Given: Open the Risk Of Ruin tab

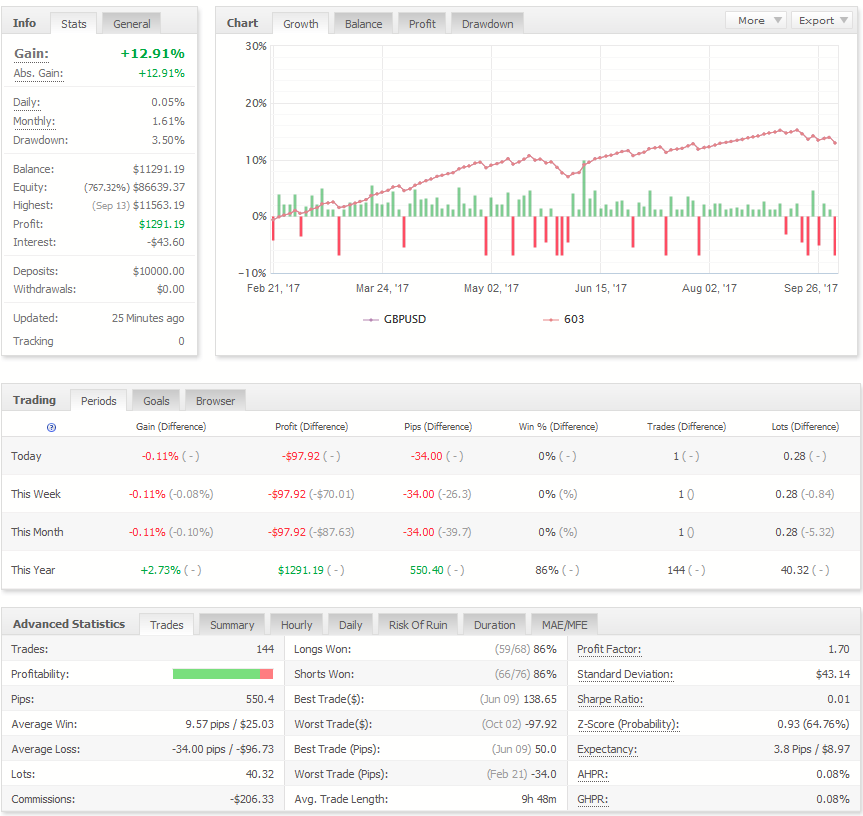Looking at the screenshot, I should point(418,625).
